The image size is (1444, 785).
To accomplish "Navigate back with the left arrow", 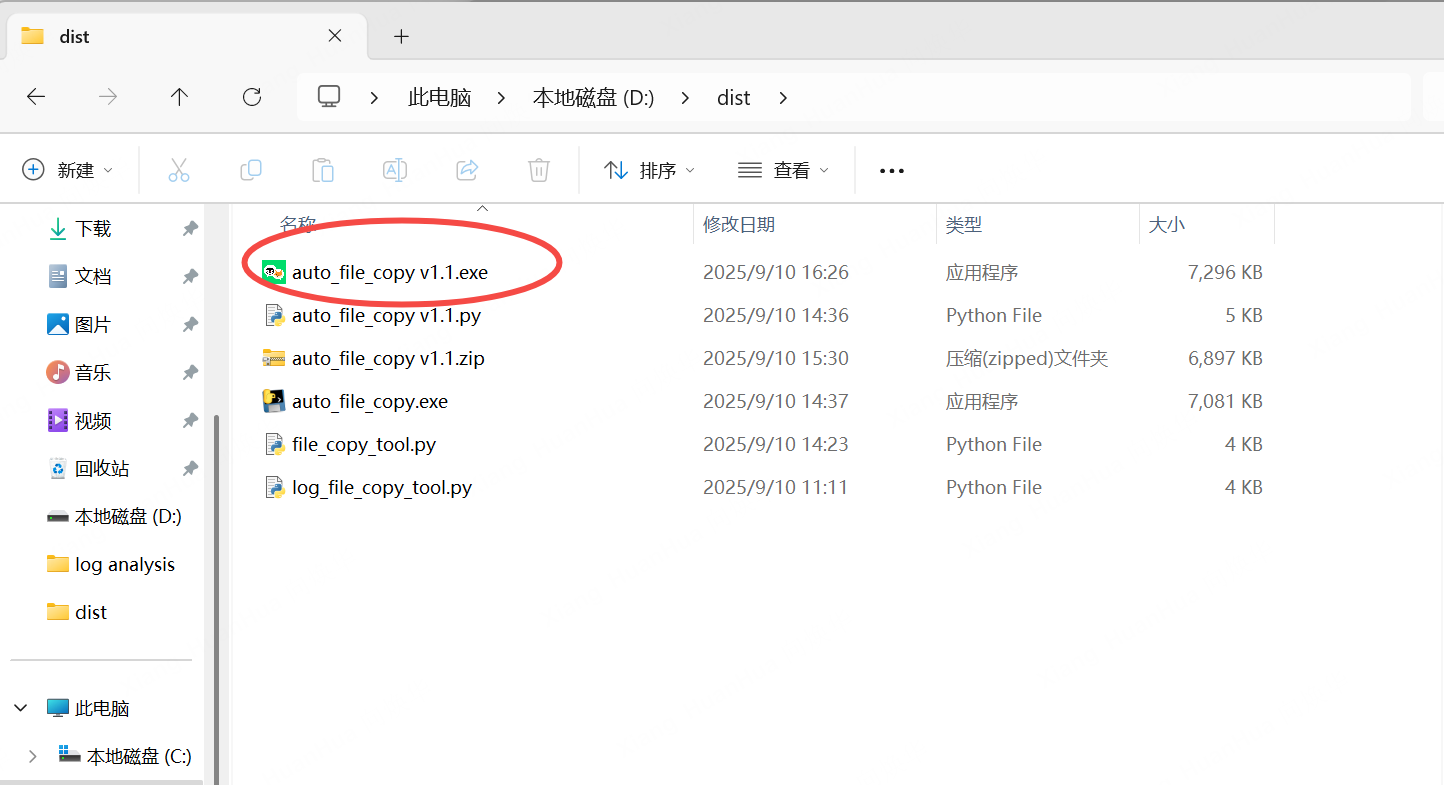I will point(36,97).
